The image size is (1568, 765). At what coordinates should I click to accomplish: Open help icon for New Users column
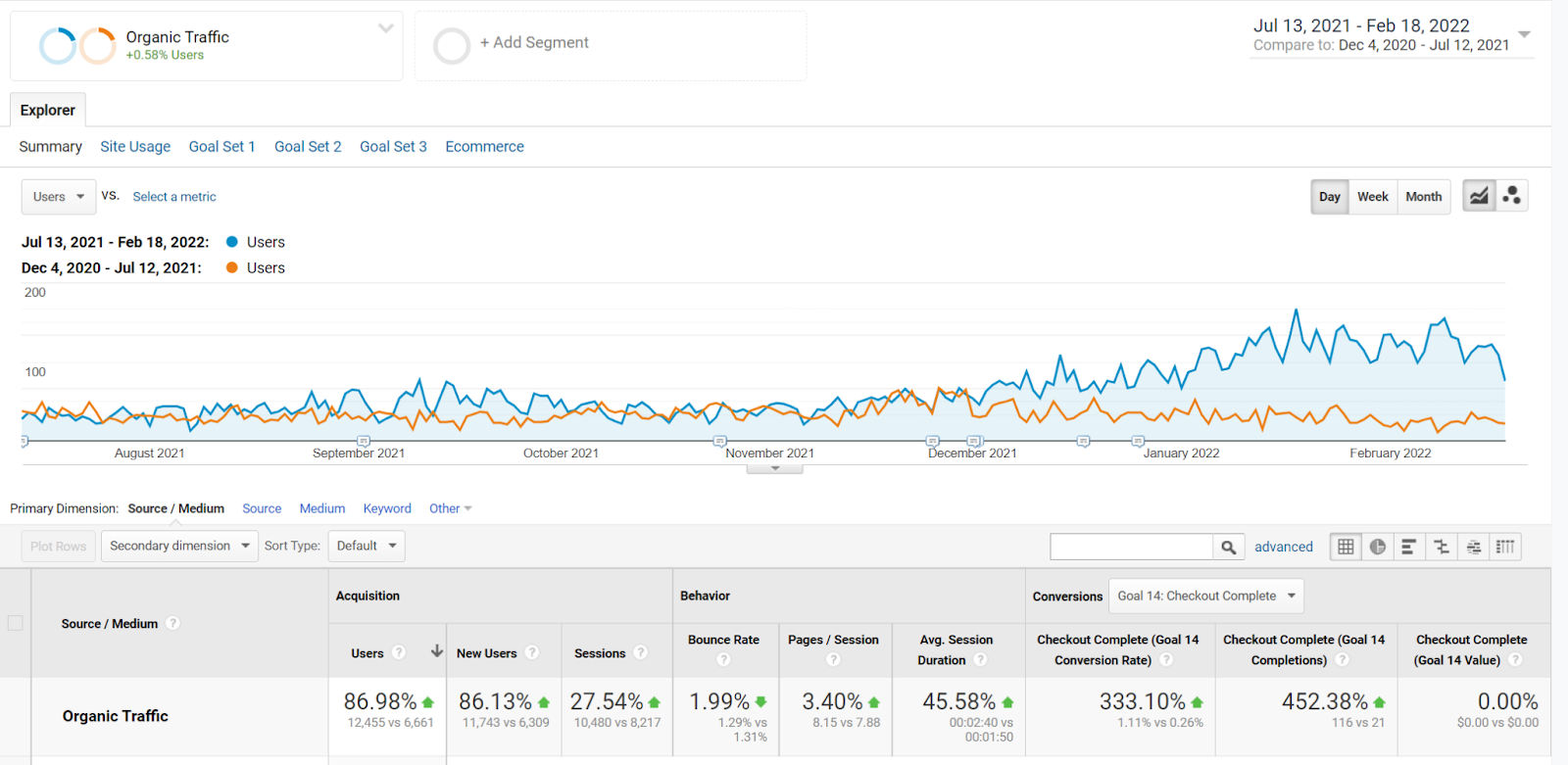click(532, 652)
